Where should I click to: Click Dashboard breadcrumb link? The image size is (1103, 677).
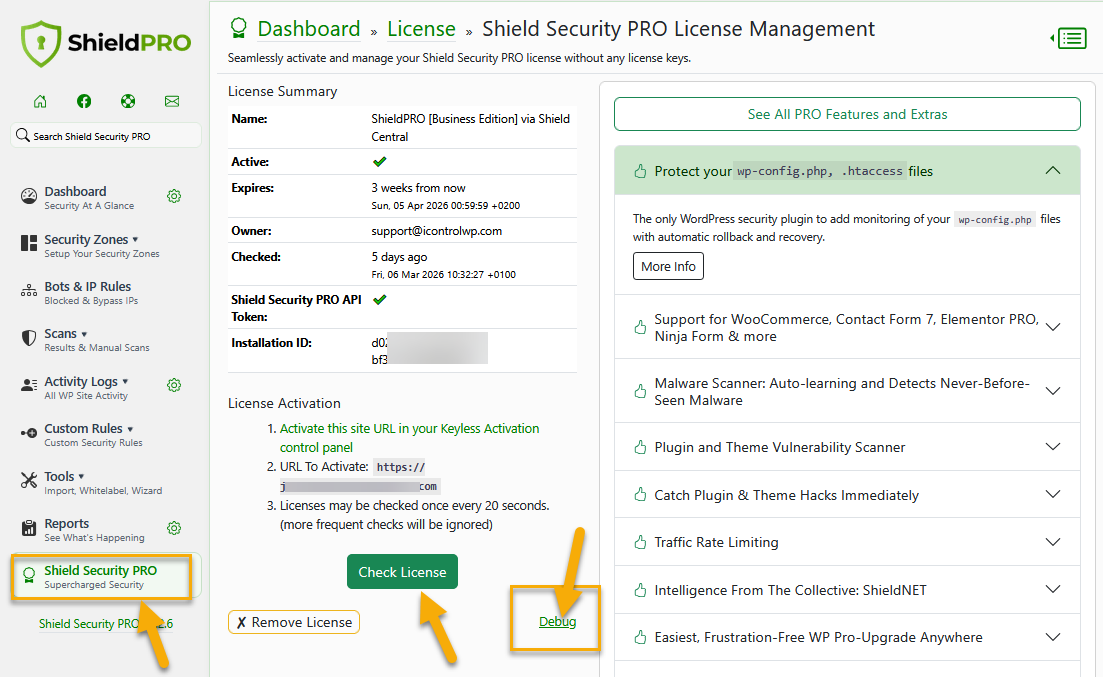tap(309, 29)
